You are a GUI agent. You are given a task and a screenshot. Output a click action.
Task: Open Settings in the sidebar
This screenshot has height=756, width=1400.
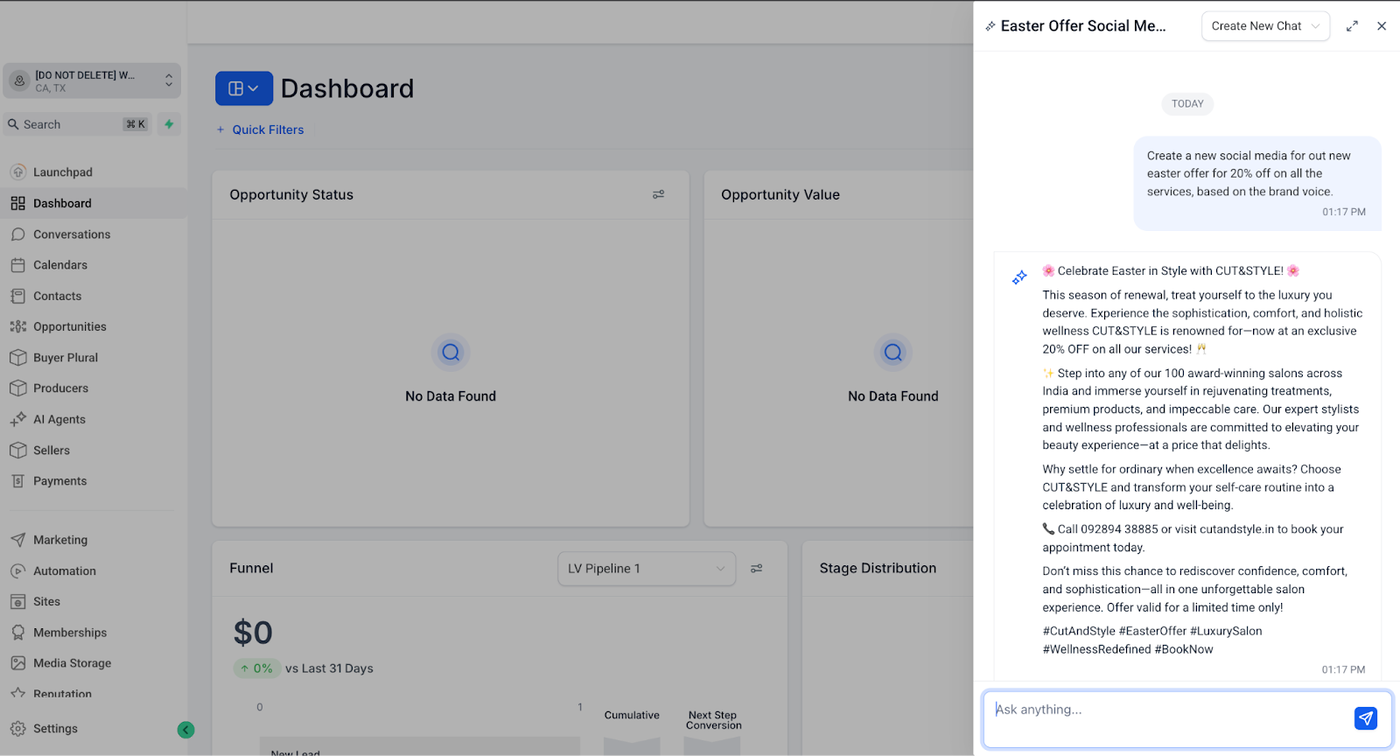coord(55,729)
